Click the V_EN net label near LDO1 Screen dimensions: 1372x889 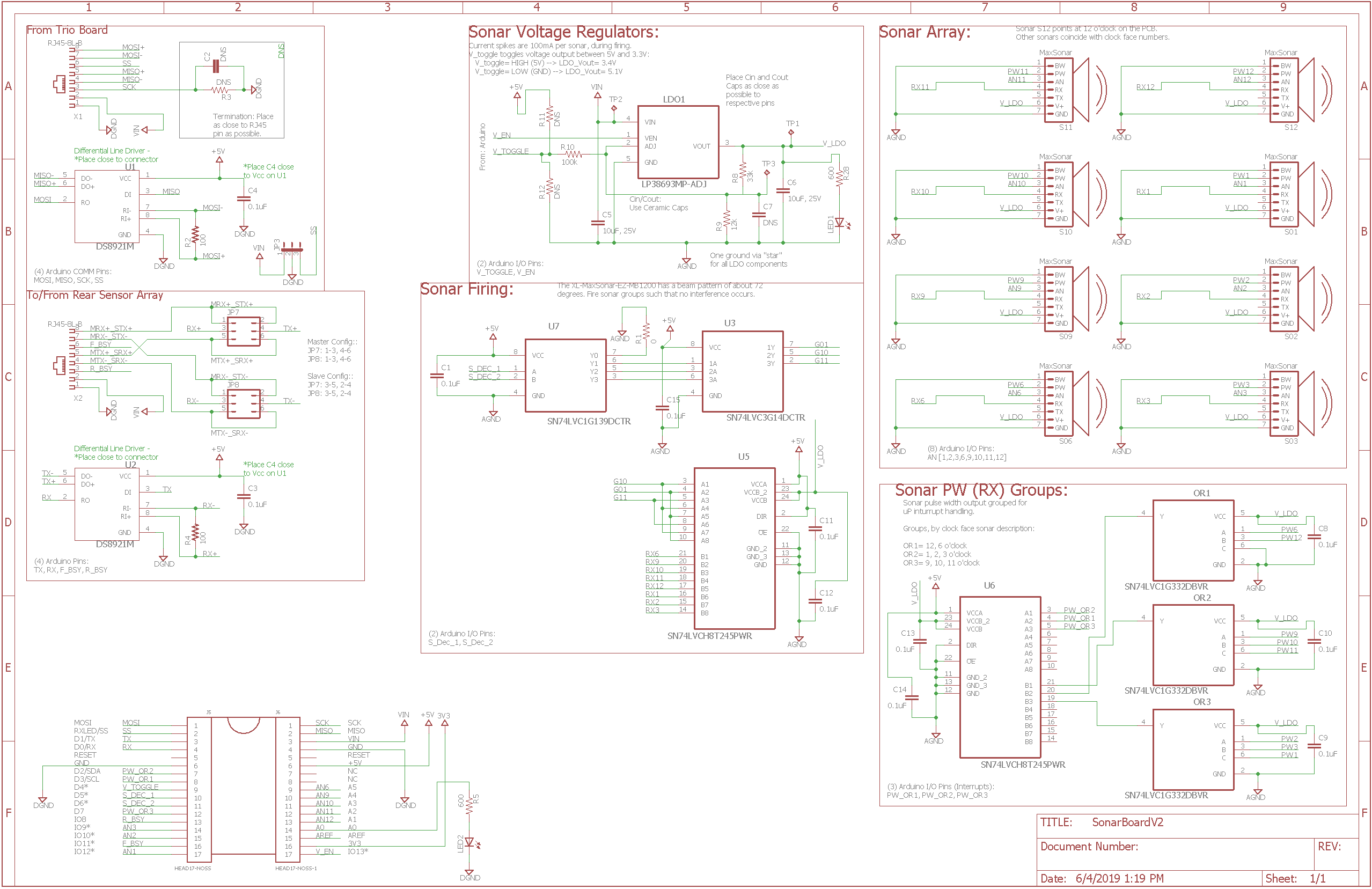(502, 135)
